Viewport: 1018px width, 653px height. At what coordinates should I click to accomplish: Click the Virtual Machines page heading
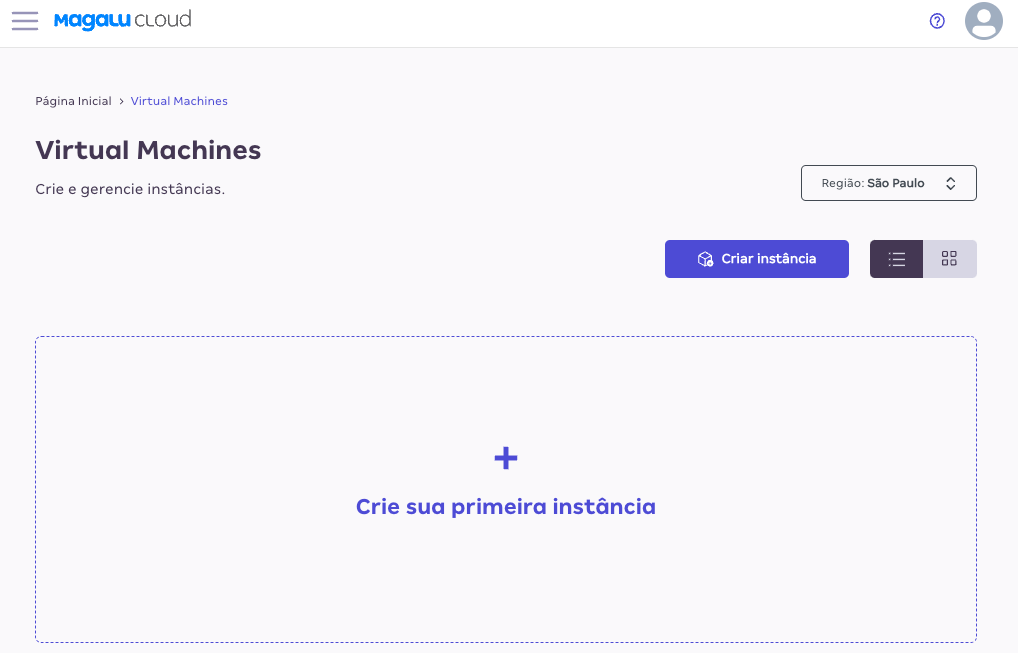pyautogui.click(x=148, y=150)
